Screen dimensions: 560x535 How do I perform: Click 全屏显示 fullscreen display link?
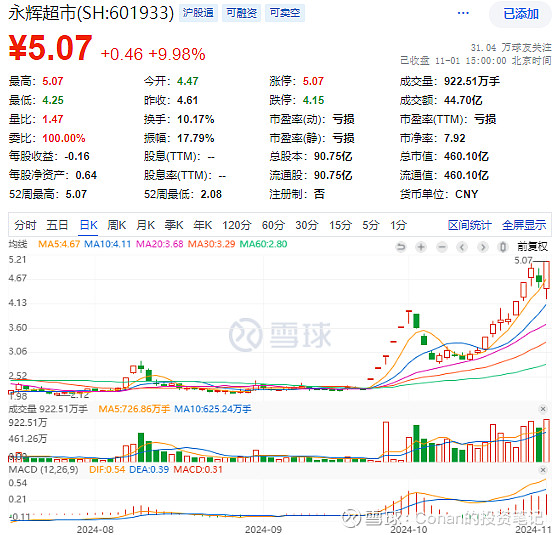tap(524, 225)
